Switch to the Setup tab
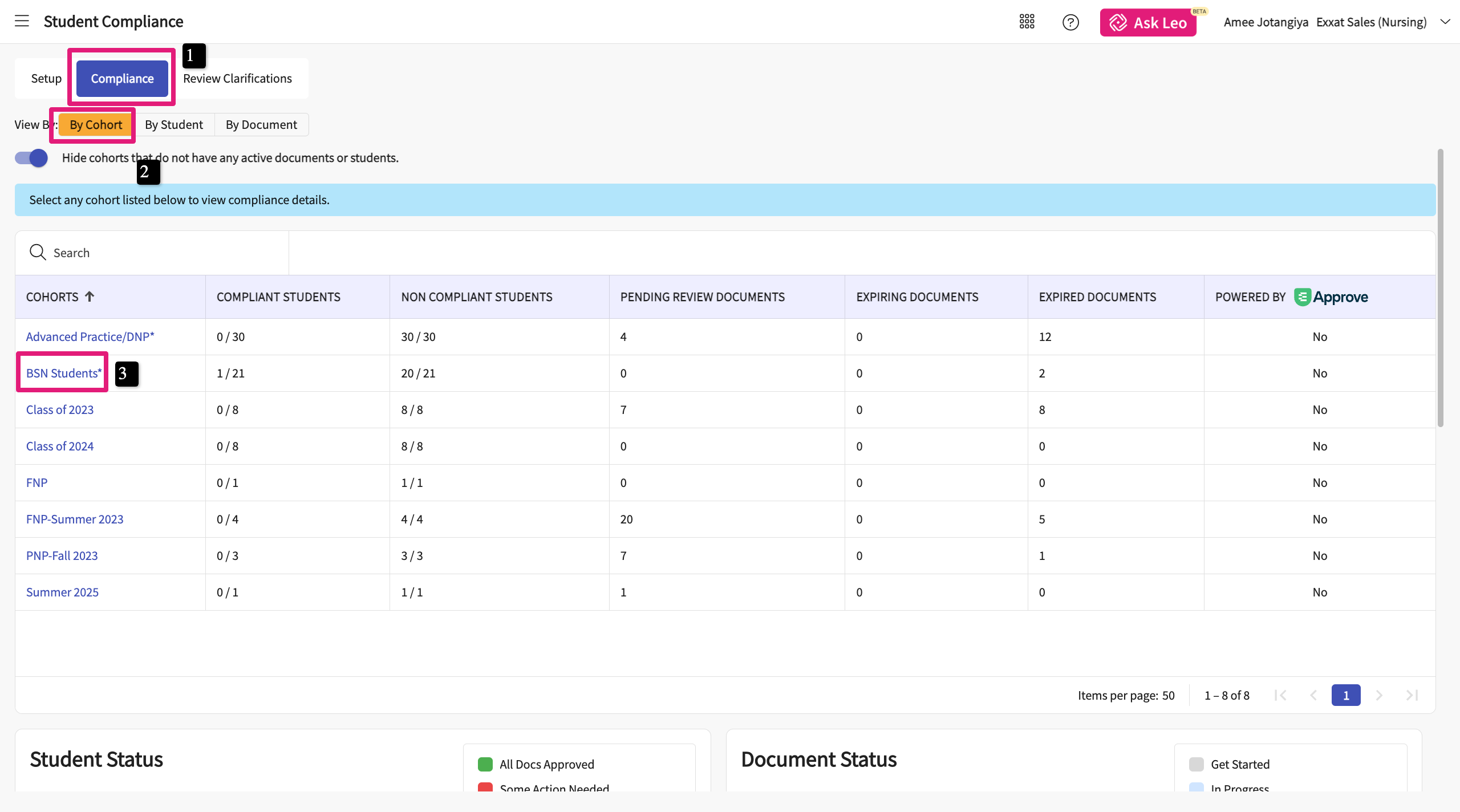This screenshot has height=812, width=1460. point(46,78)
